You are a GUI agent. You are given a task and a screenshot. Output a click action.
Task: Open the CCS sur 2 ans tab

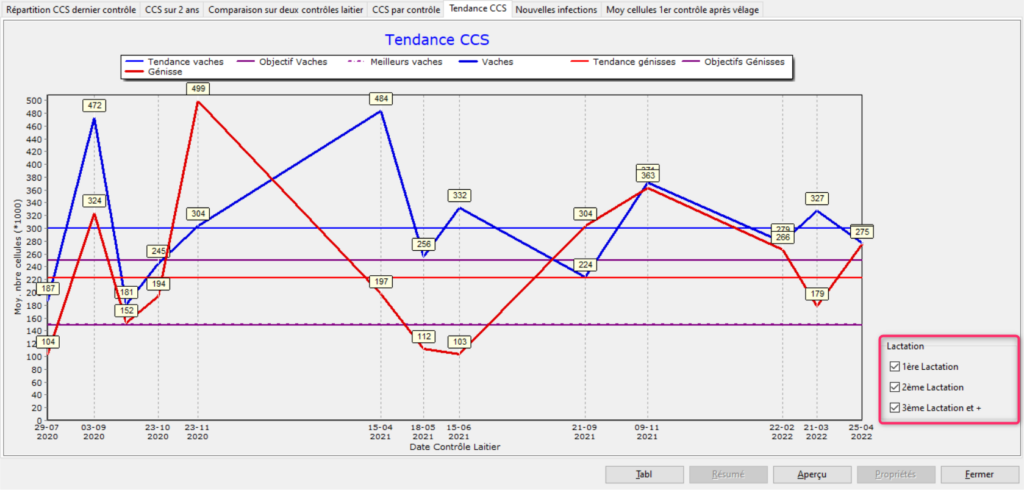(173, 9)
